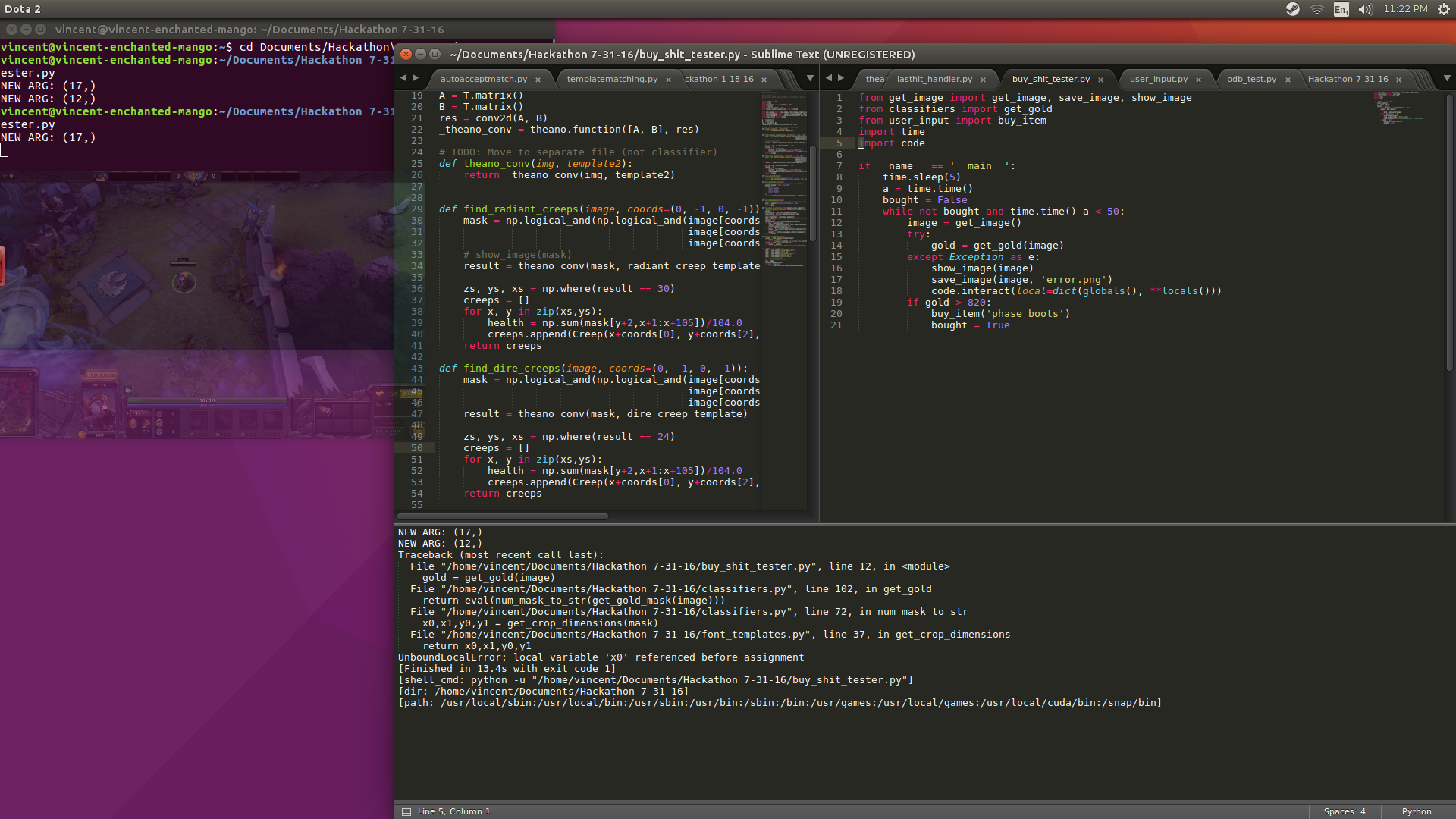Click 'time.sleep(5)' code line

tap(921, 177)
